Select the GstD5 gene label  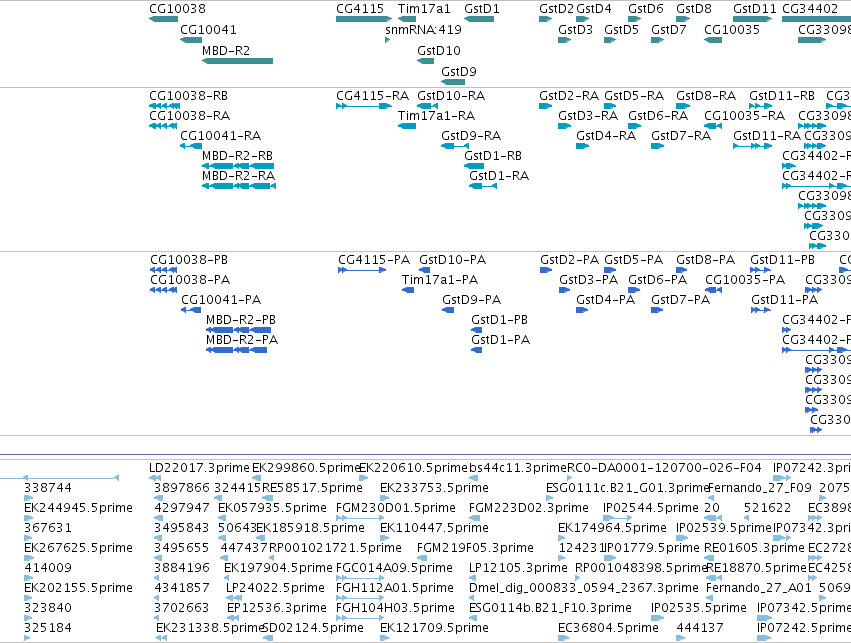pyautogui.click(x=621, y=30)
